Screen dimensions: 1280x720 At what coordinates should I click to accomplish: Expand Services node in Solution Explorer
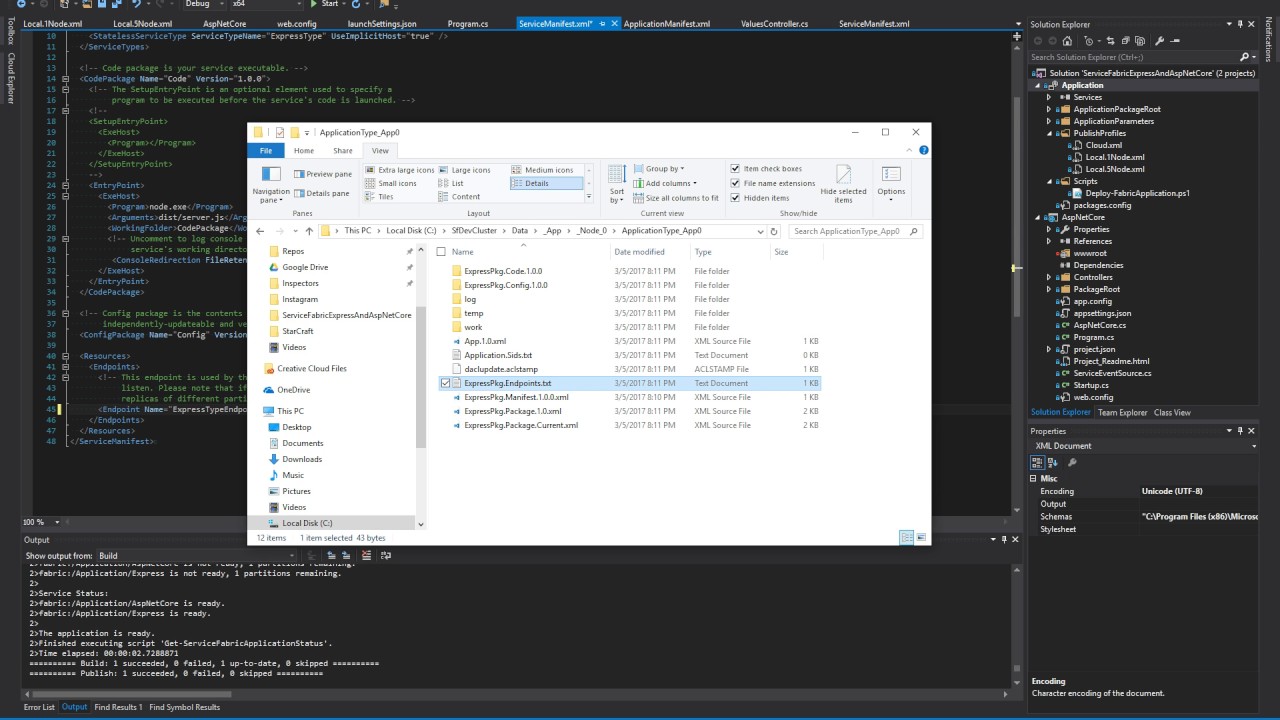(1049, 97)
